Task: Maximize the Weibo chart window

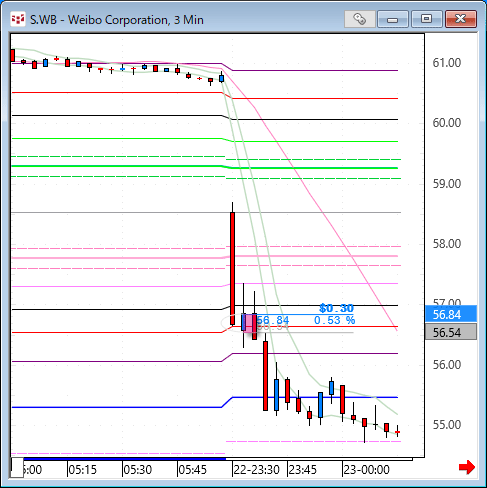Action: 426,19
